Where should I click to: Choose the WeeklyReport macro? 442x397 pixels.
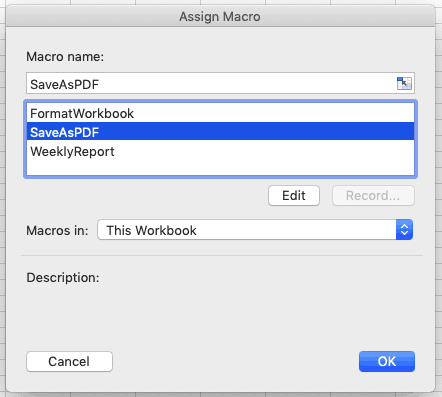pos(220,151)
